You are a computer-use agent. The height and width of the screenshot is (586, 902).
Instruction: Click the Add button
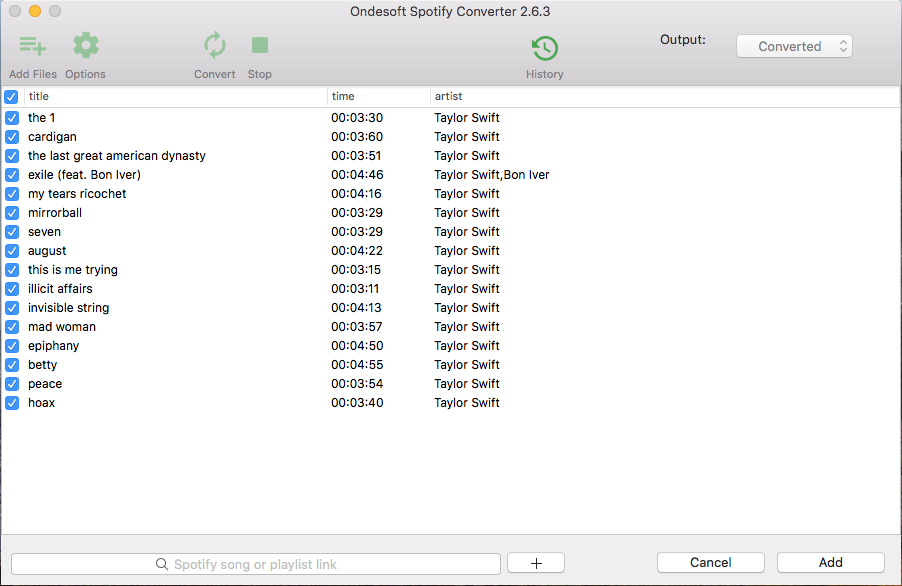[831, 562]
